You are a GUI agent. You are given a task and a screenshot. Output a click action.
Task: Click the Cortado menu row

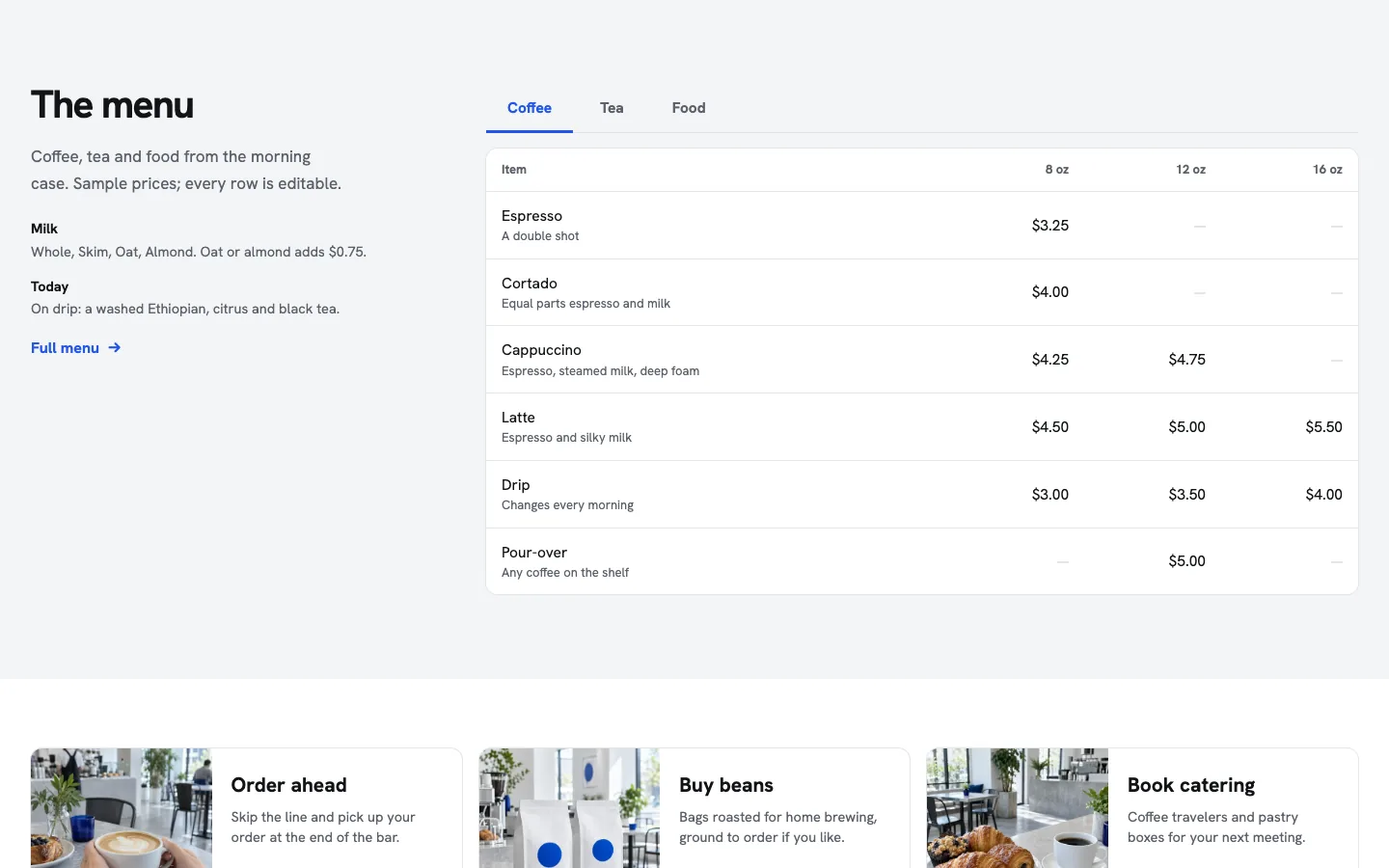point(922,292)
